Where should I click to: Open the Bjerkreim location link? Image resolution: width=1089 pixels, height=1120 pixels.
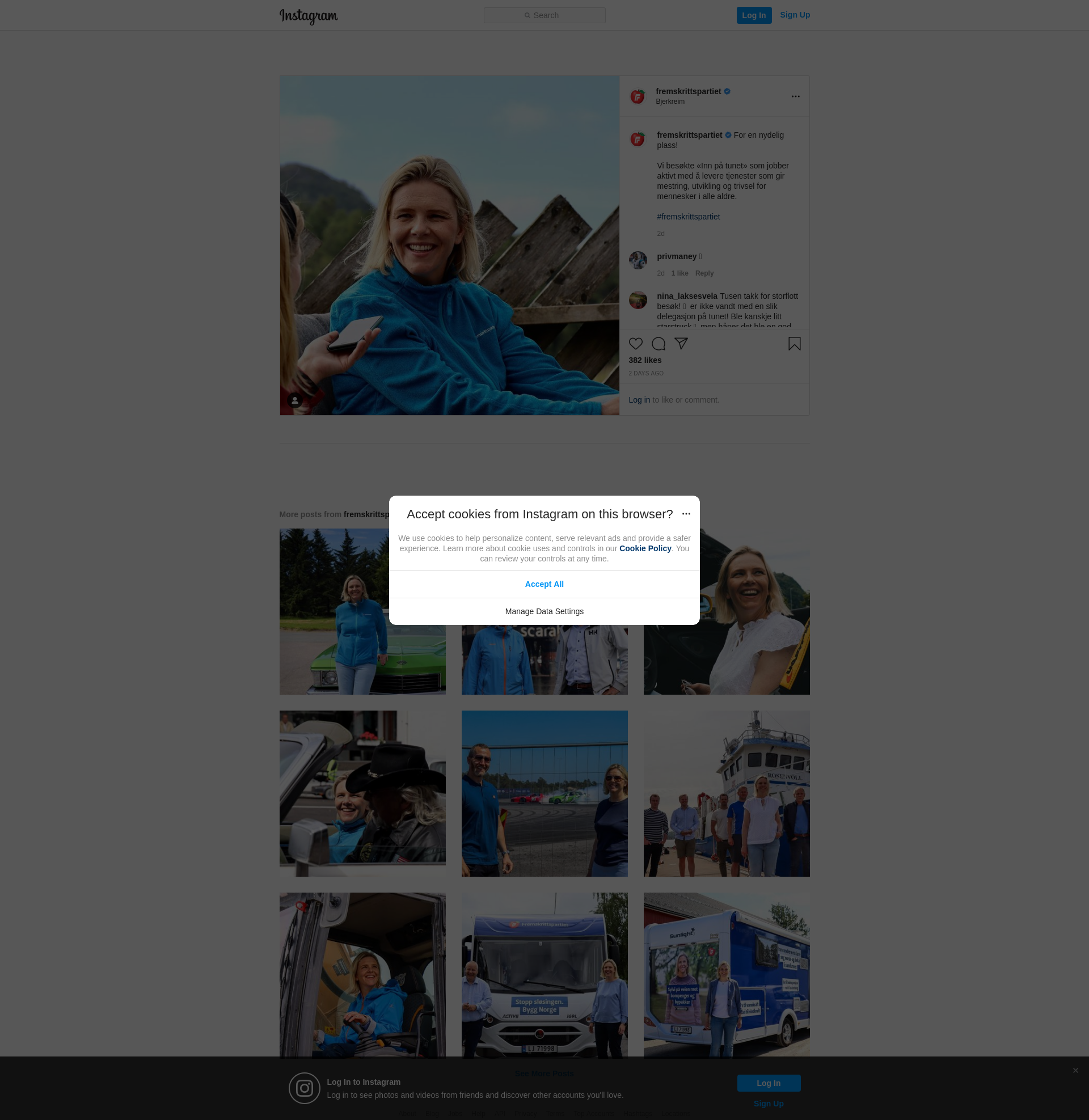(x=670, y=102)
